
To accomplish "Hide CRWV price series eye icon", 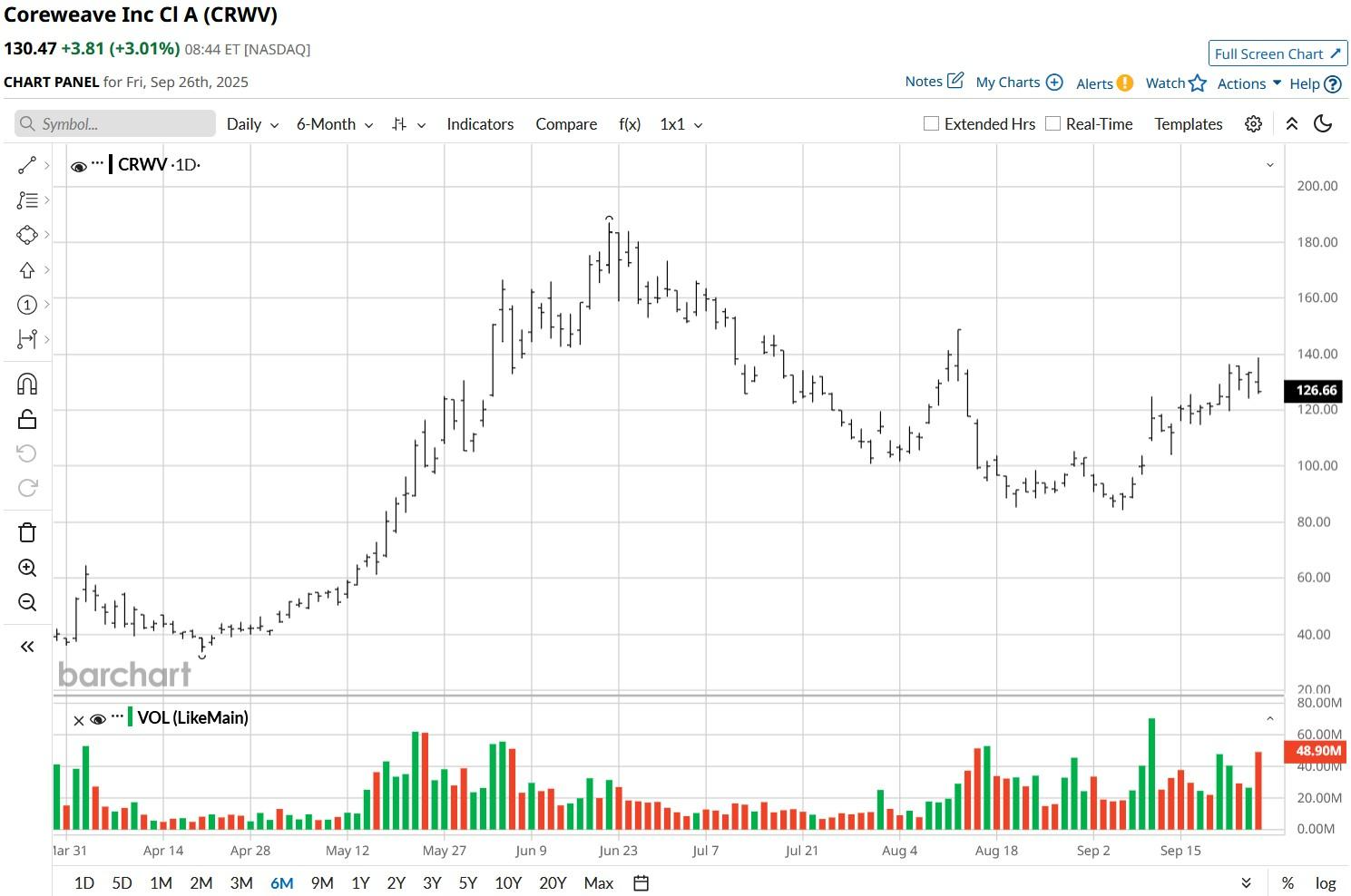I will [x=79, y=166].
